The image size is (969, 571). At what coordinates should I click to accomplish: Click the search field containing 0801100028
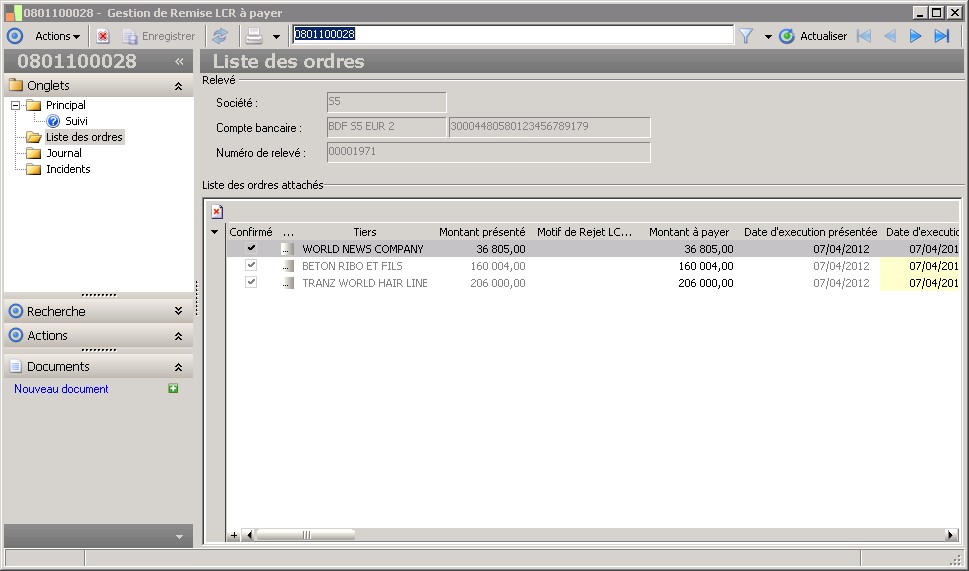513,35
